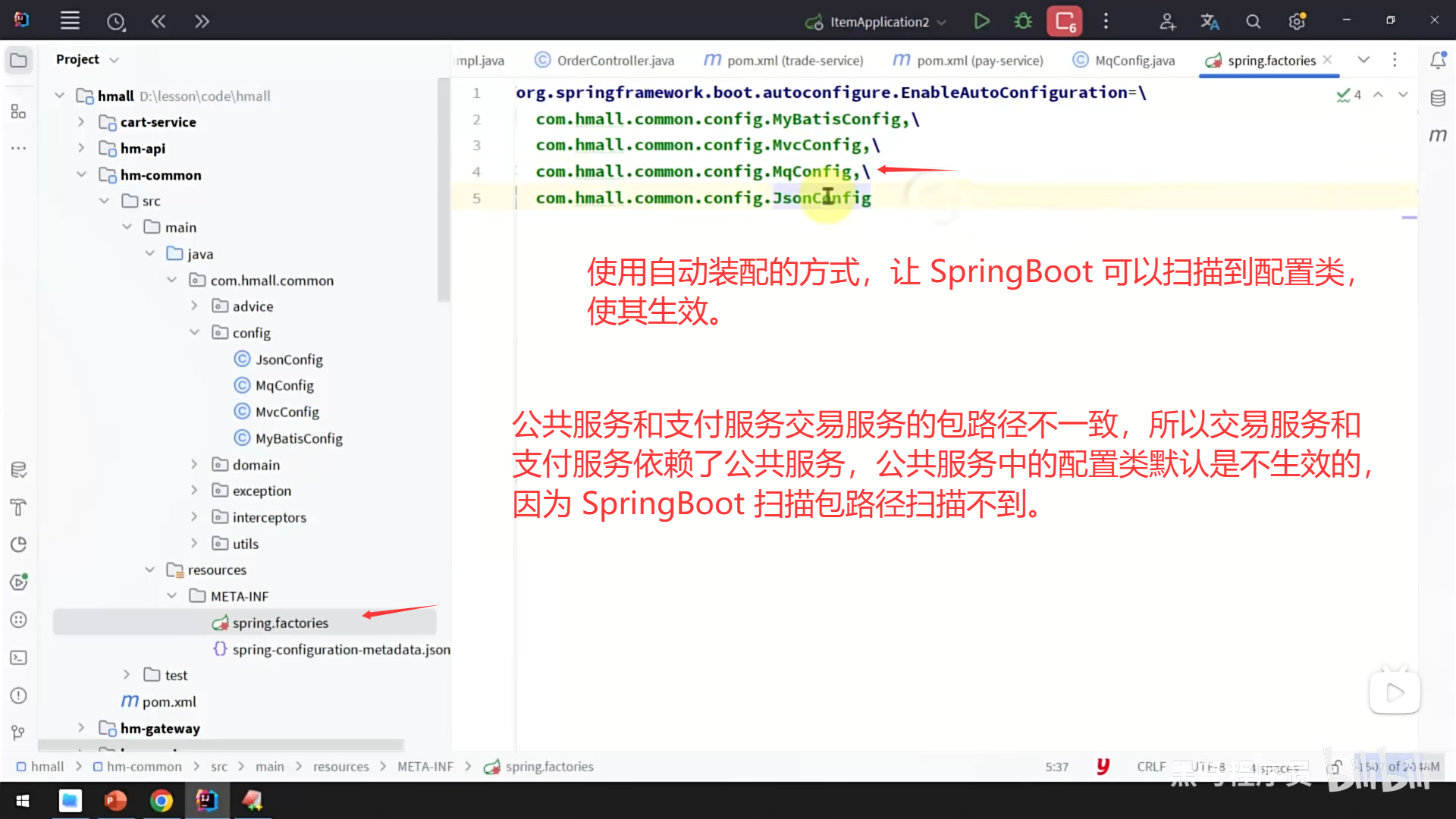Viewport: 1456px width, 819px height.
Task: Expand the cart-service module
Action: [x=81, y=122]
